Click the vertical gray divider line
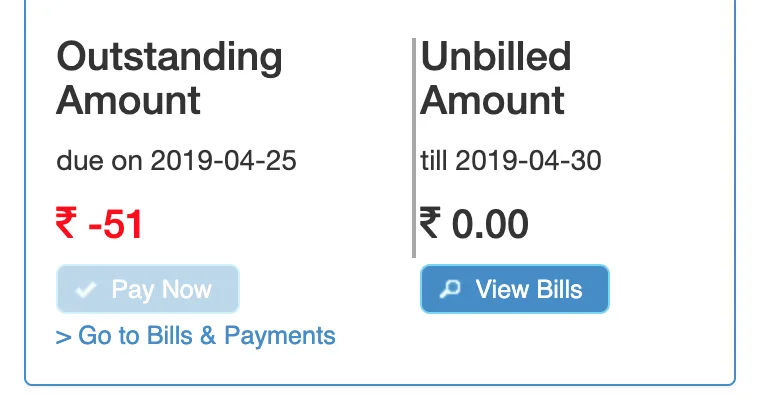The image size is (762, 414). (413, 148)
